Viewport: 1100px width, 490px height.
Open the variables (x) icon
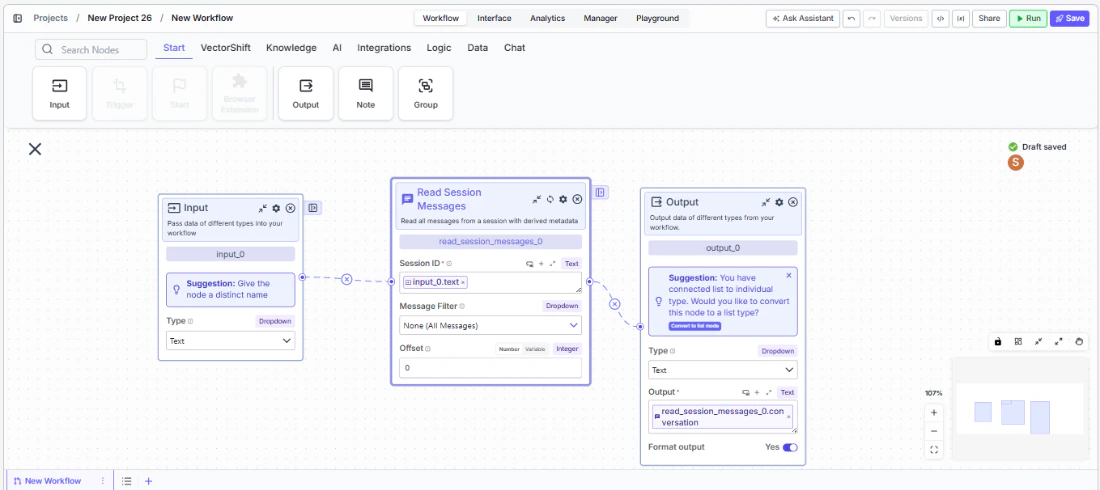pyautogui.click(x=960, y=18)
